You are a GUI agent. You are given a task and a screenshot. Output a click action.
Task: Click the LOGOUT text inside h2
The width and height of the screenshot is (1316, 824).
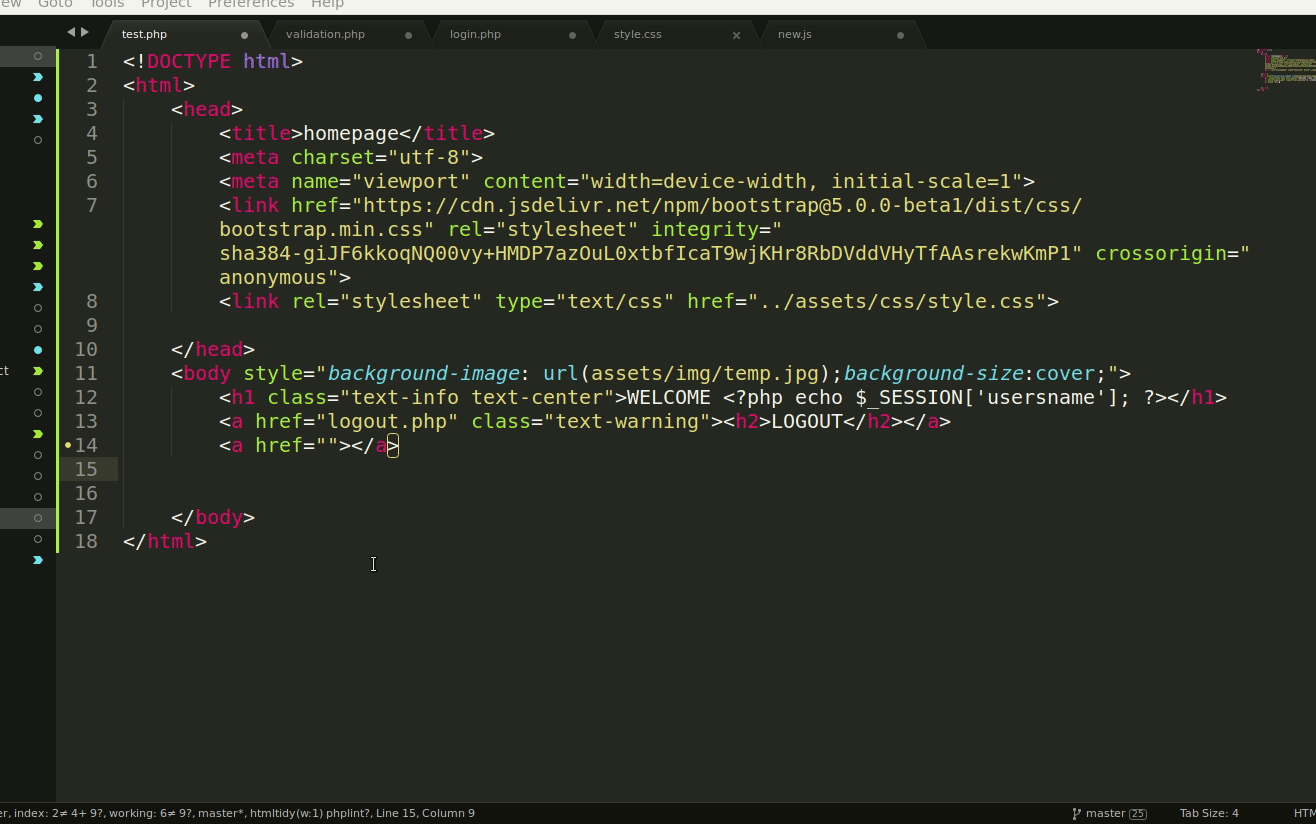(x=807, y=421)
